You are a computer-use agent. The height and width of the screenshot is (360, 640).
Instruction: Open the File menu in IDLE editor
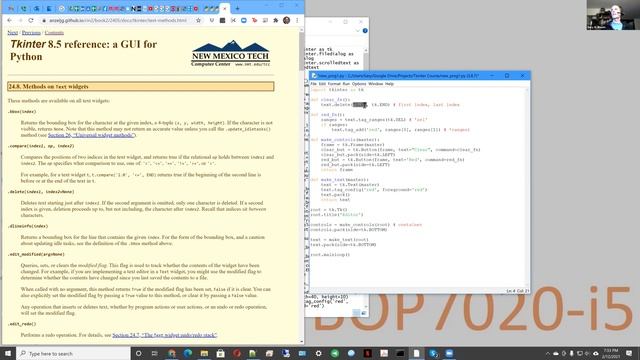coord(313,84)
